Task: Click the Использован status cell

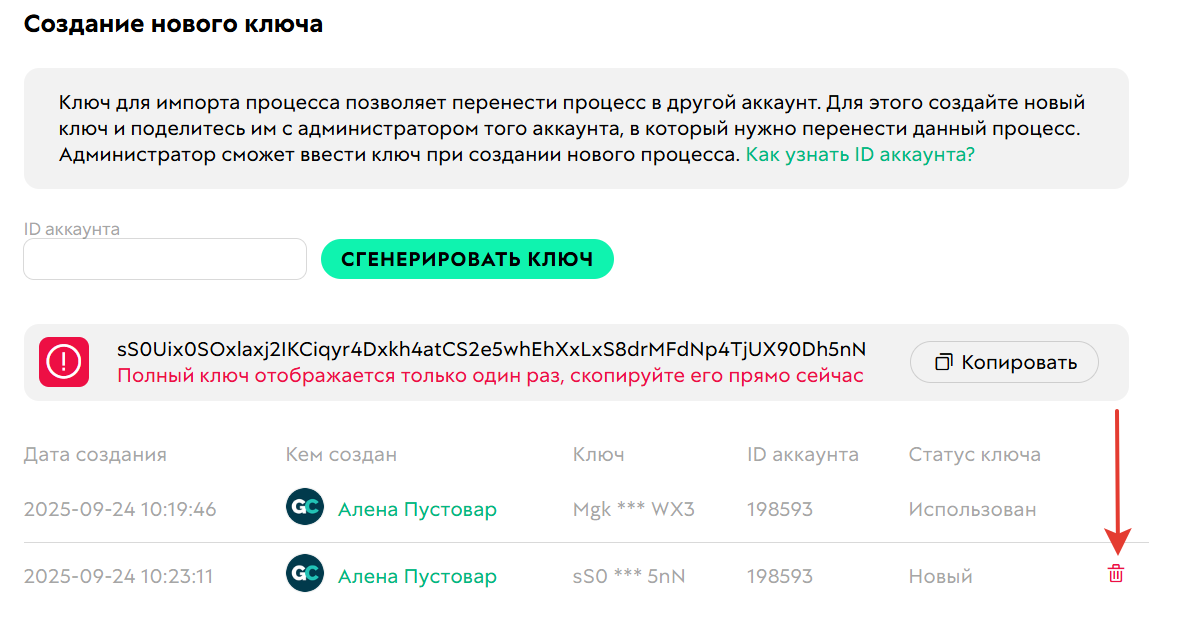Action: pyautogui.click(x=972, y=509)
